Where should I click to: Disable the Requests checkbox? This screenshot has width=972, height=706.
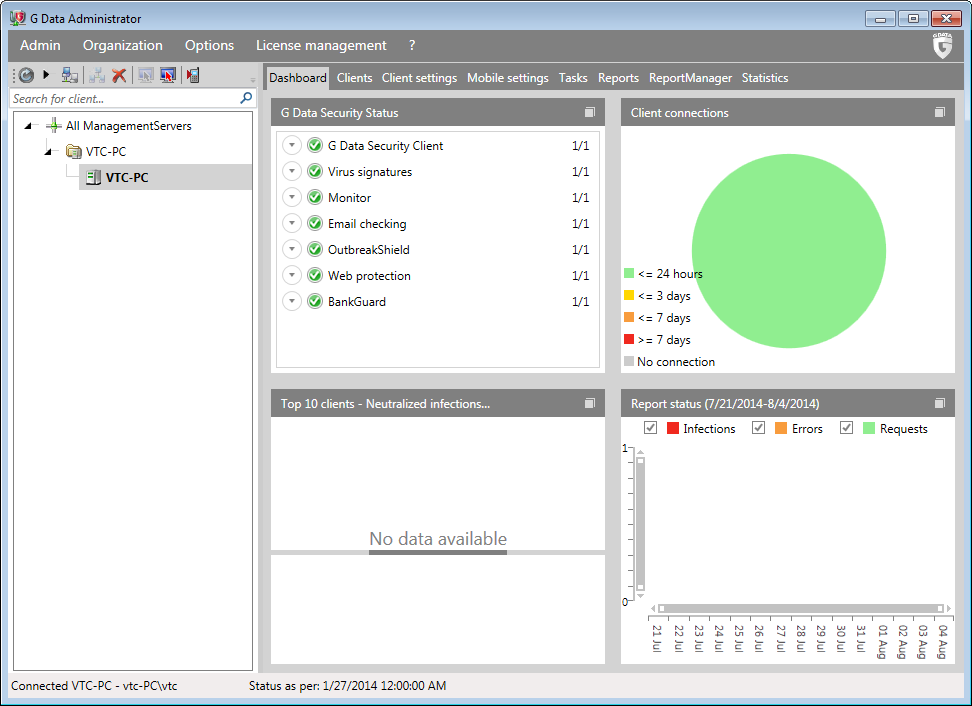[x=846, y=428]
